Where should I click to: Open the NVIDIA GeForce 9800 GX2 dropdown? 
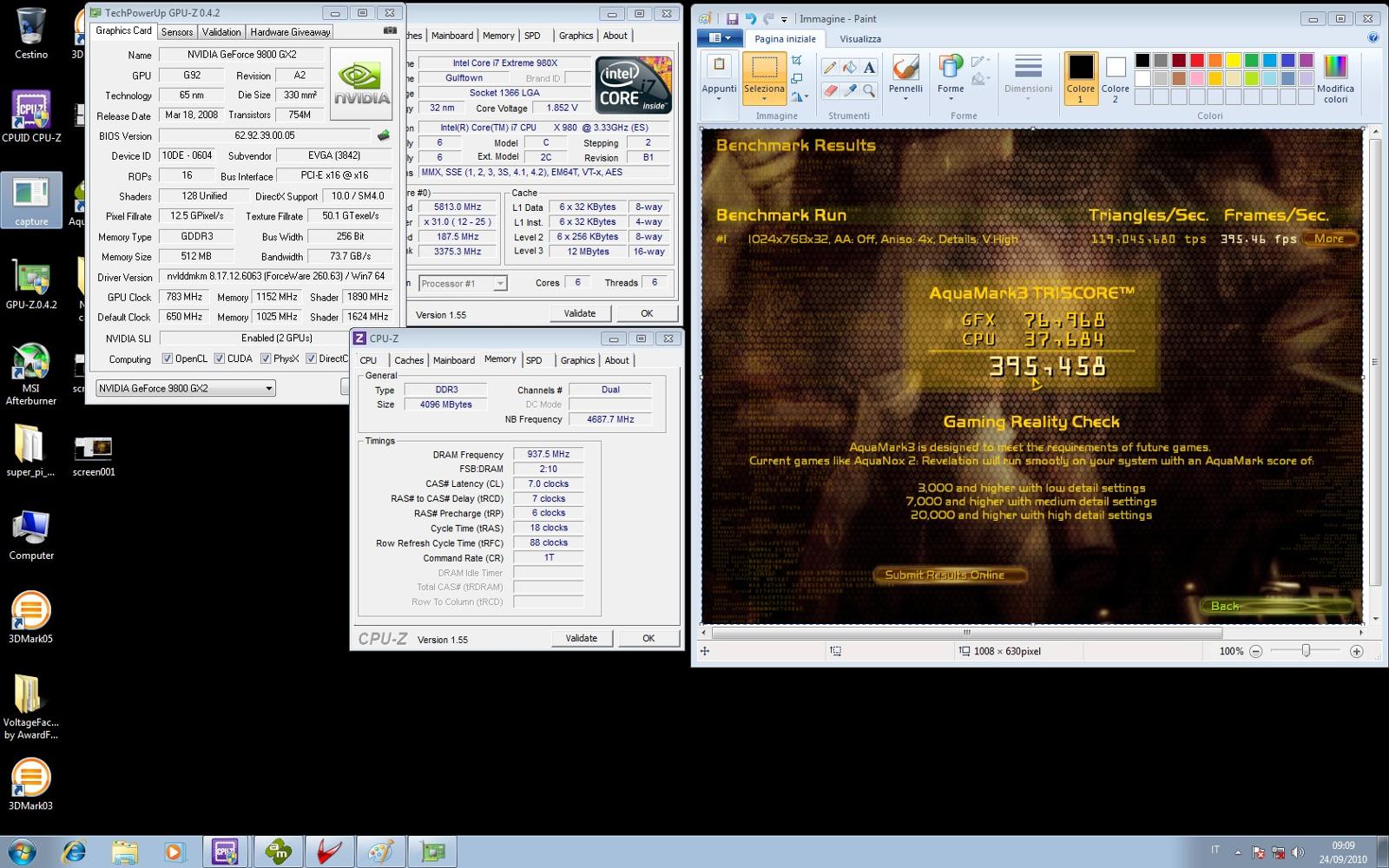[186, 388]
